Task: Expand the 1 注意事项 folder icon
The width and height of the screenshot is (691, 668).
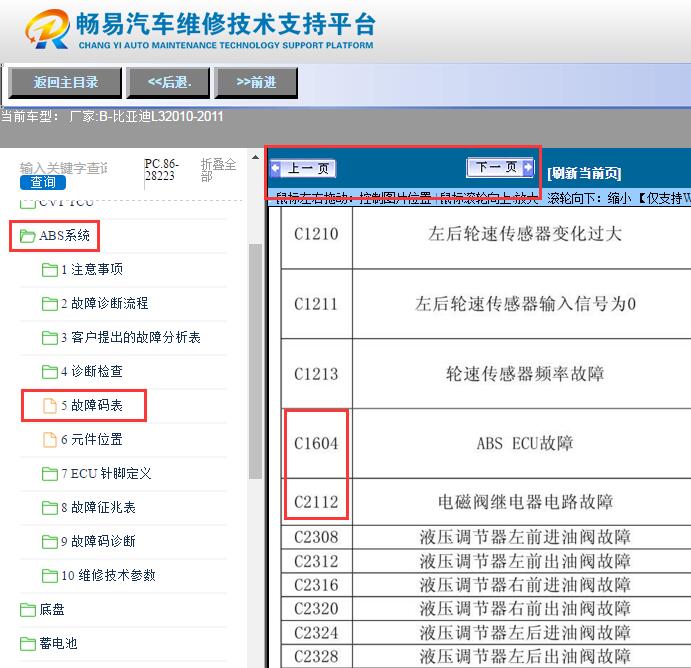Action: [x=50, y=270]
